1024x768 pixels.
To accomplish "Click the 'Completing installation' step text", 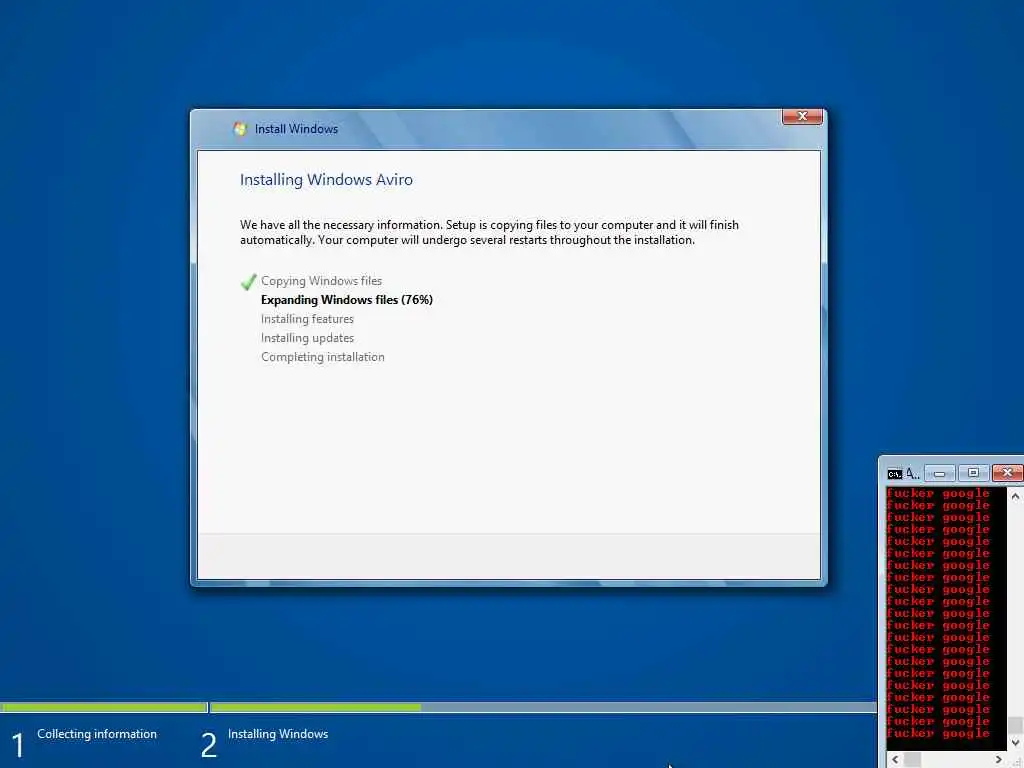I will pyautogui.click(x=323, y=357).
